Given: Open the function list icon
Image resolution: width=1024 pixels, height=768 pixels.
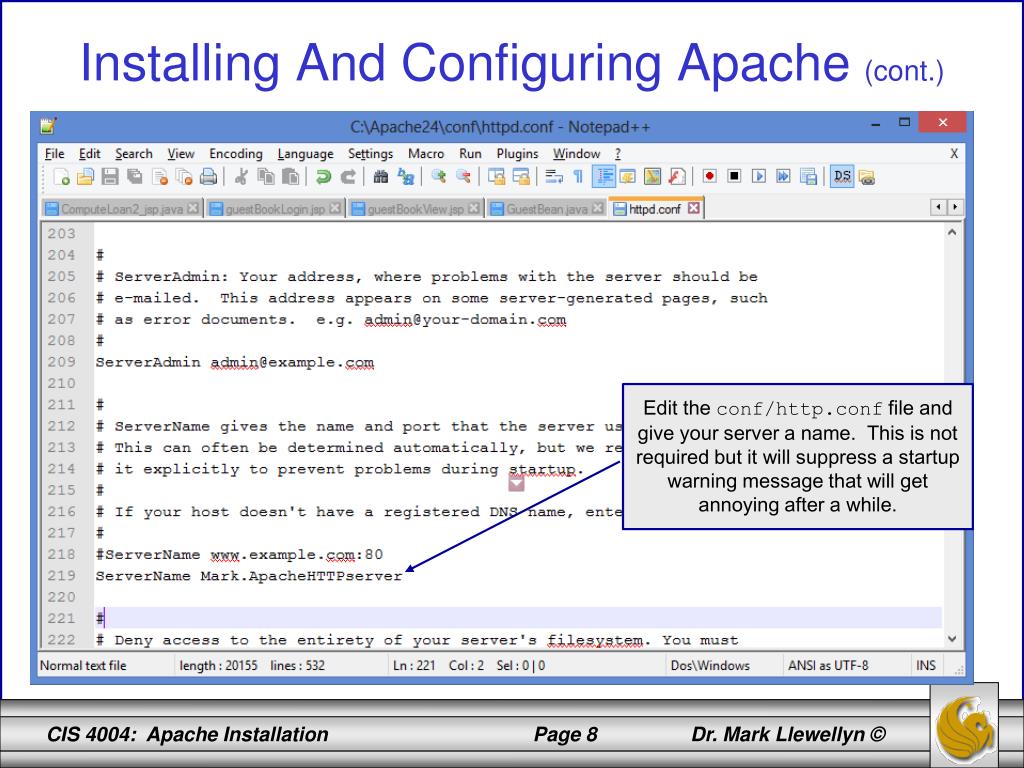Looking at the screenshot, I should click(x=677, y=176).
